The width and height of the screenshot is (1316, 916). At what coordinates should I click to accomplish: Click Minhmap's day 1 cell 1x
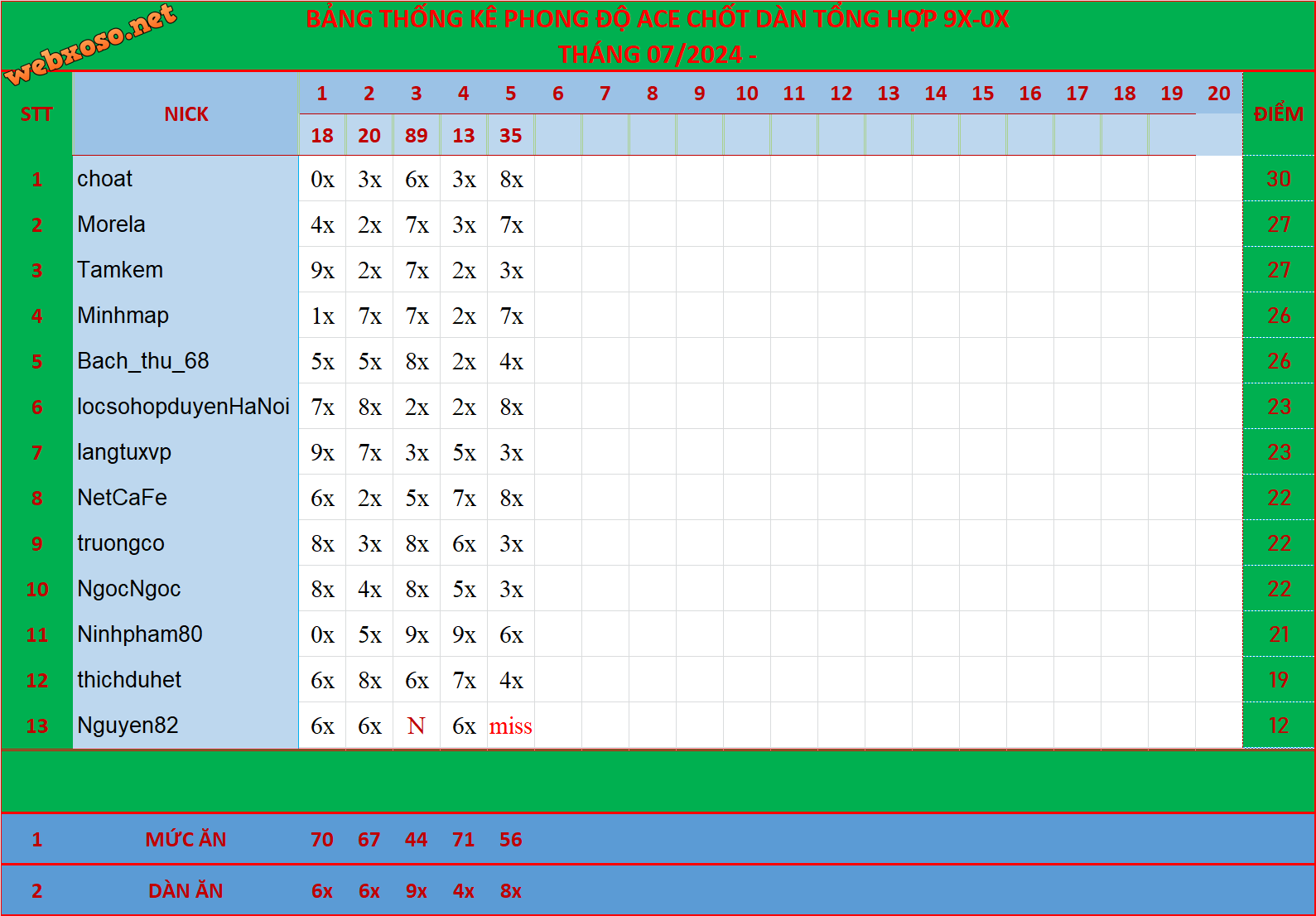click(x=322, y=316)
